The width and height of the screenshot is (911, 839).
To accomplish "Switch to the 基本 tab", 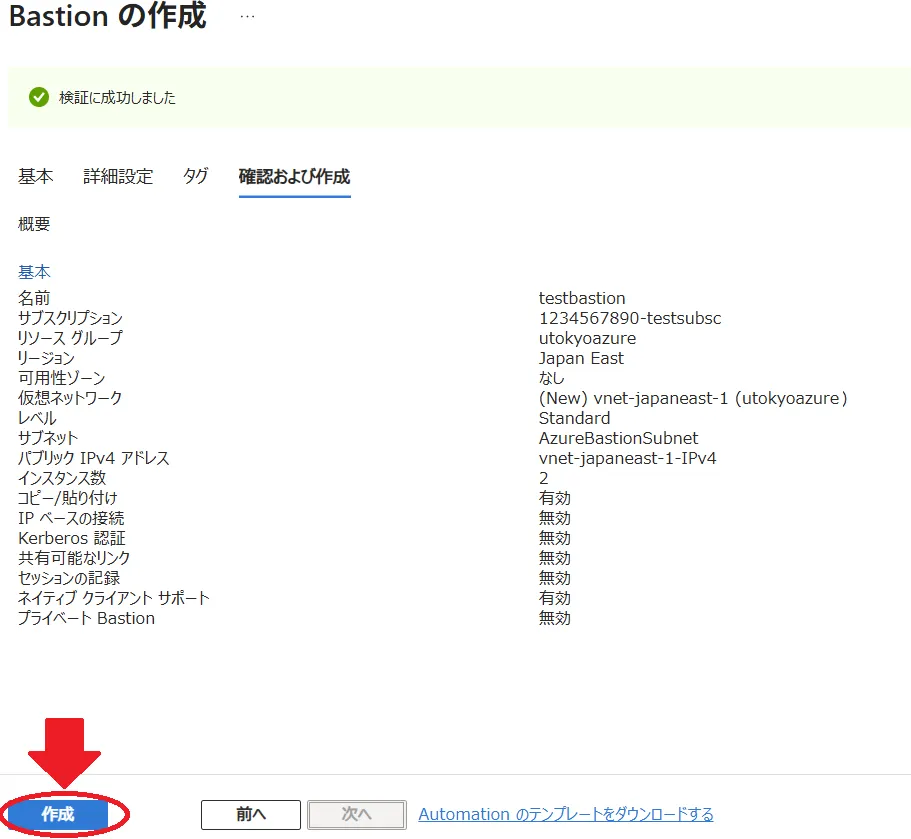I will click(x=36, y=176).
